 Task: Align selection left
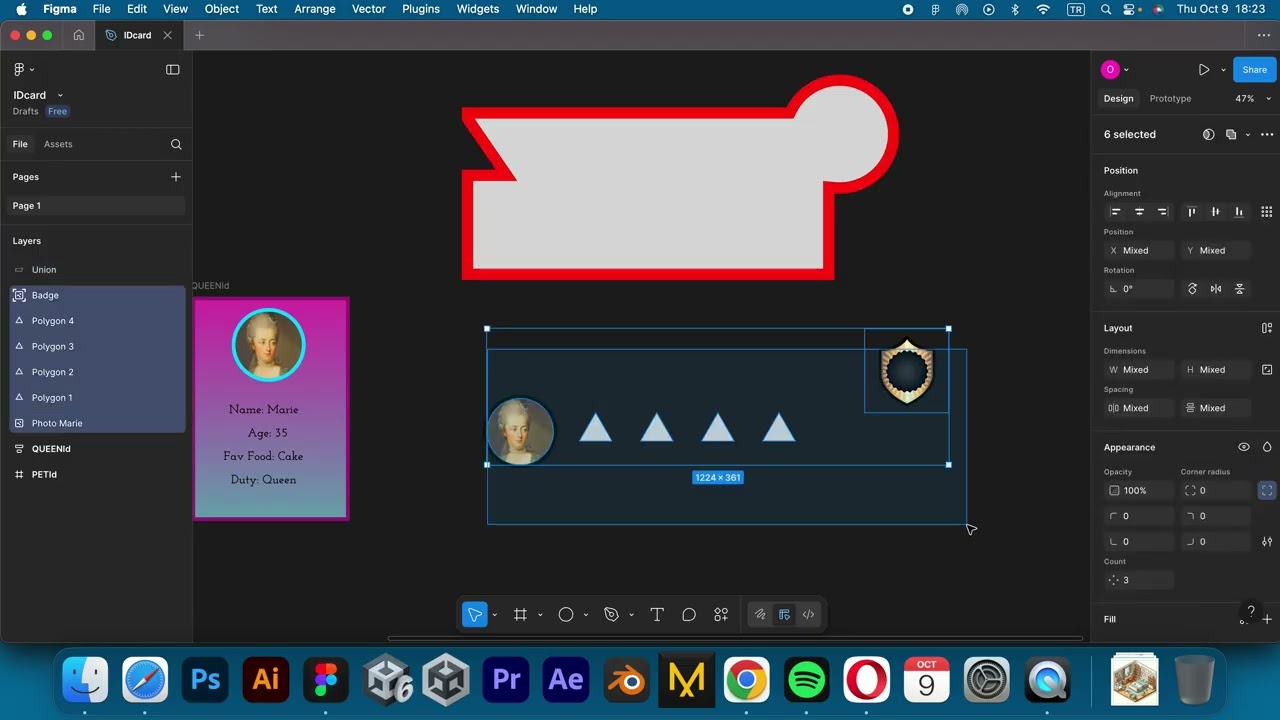point(1116,212)
